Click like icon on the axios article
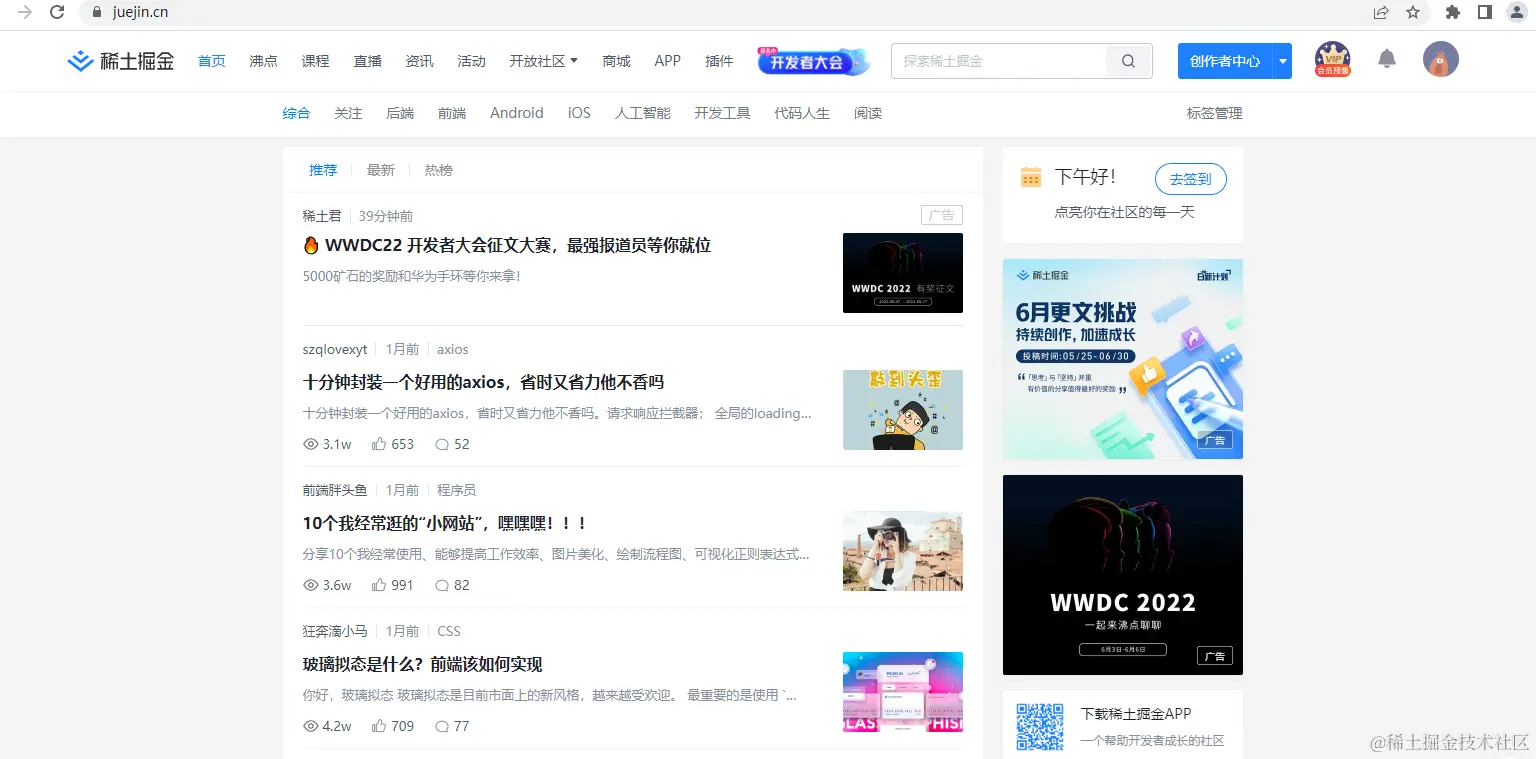The width and height of the screenshot is (1536, 759). click(x=379, y=444)
